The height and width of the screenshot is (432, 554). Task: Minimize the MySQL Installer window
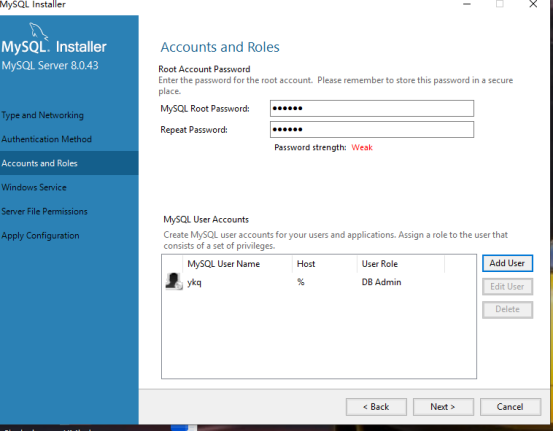tap(467, 4)
